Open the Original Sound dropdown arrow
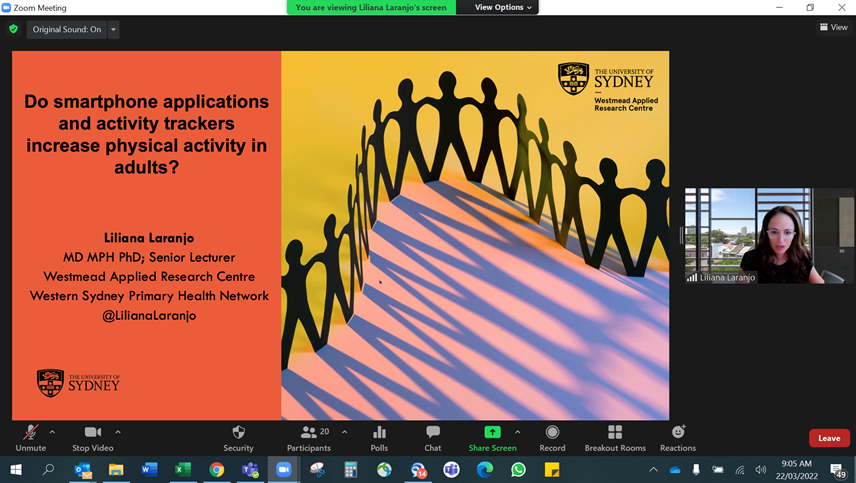Image resolution: width=856 pixels, height=483 pixels. [114, 29]
